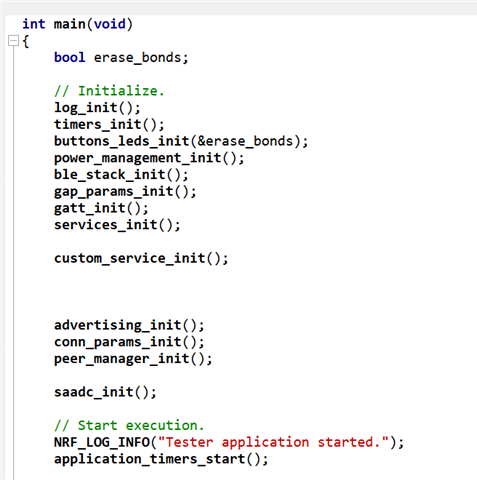Click buttons_leds_init(&erase_bonds) line

pyautogui.click(x=181, y=141)
